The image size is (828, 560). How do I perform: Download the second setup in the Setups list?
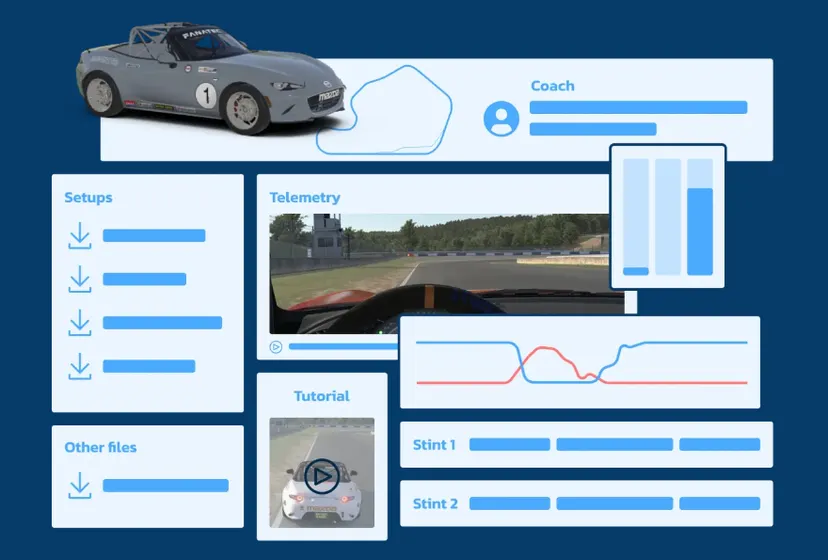[80, 279]
